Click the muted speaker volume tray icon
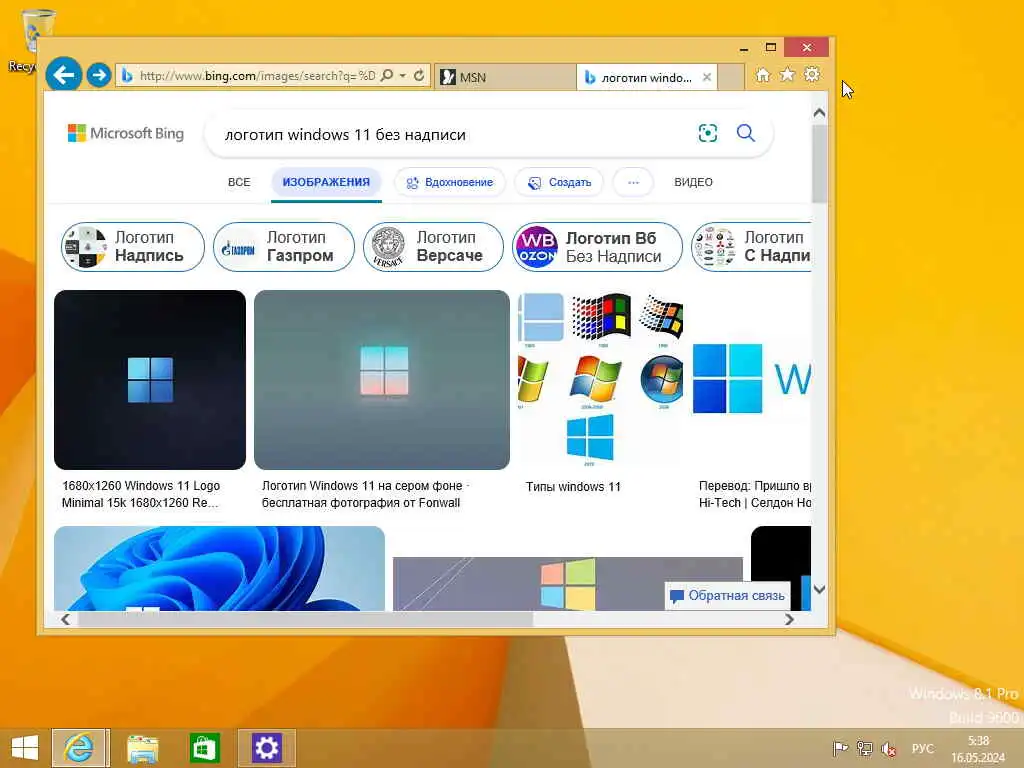 889,748
